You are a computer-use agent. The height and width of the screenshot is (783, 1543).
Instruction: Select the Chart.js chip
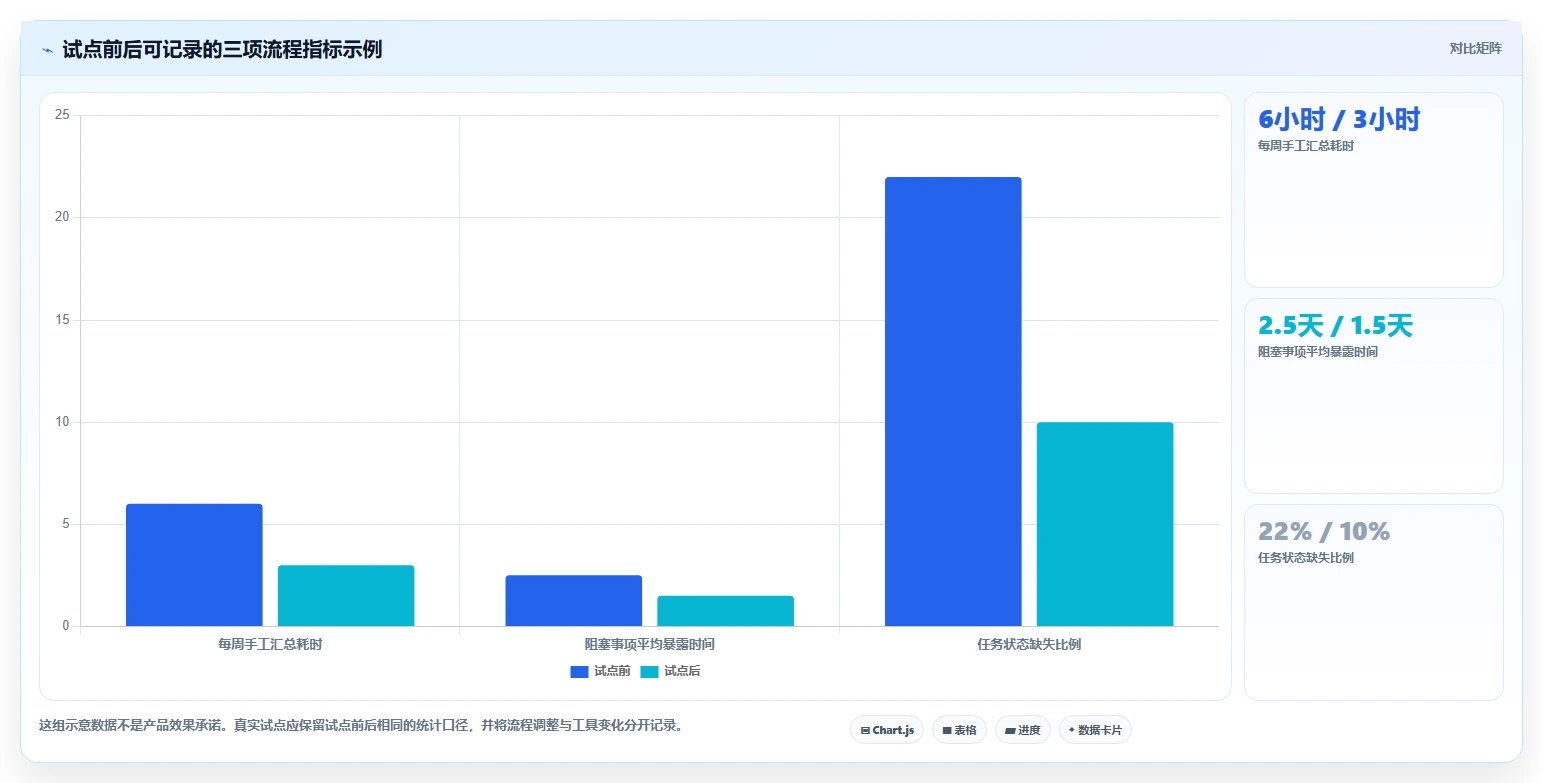click(887, 730)
